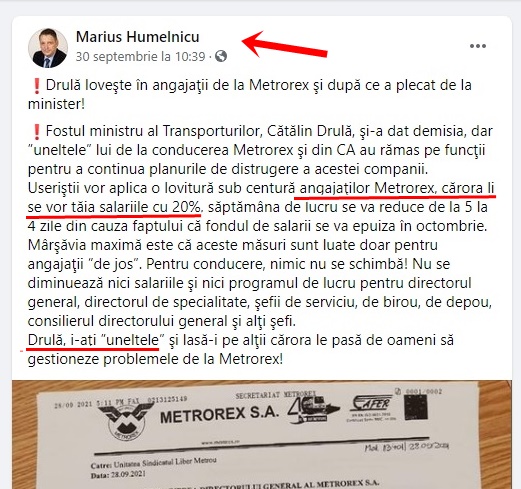521x489 pixels.
Task: Click the AFER logo in the document
Action: 372,406
